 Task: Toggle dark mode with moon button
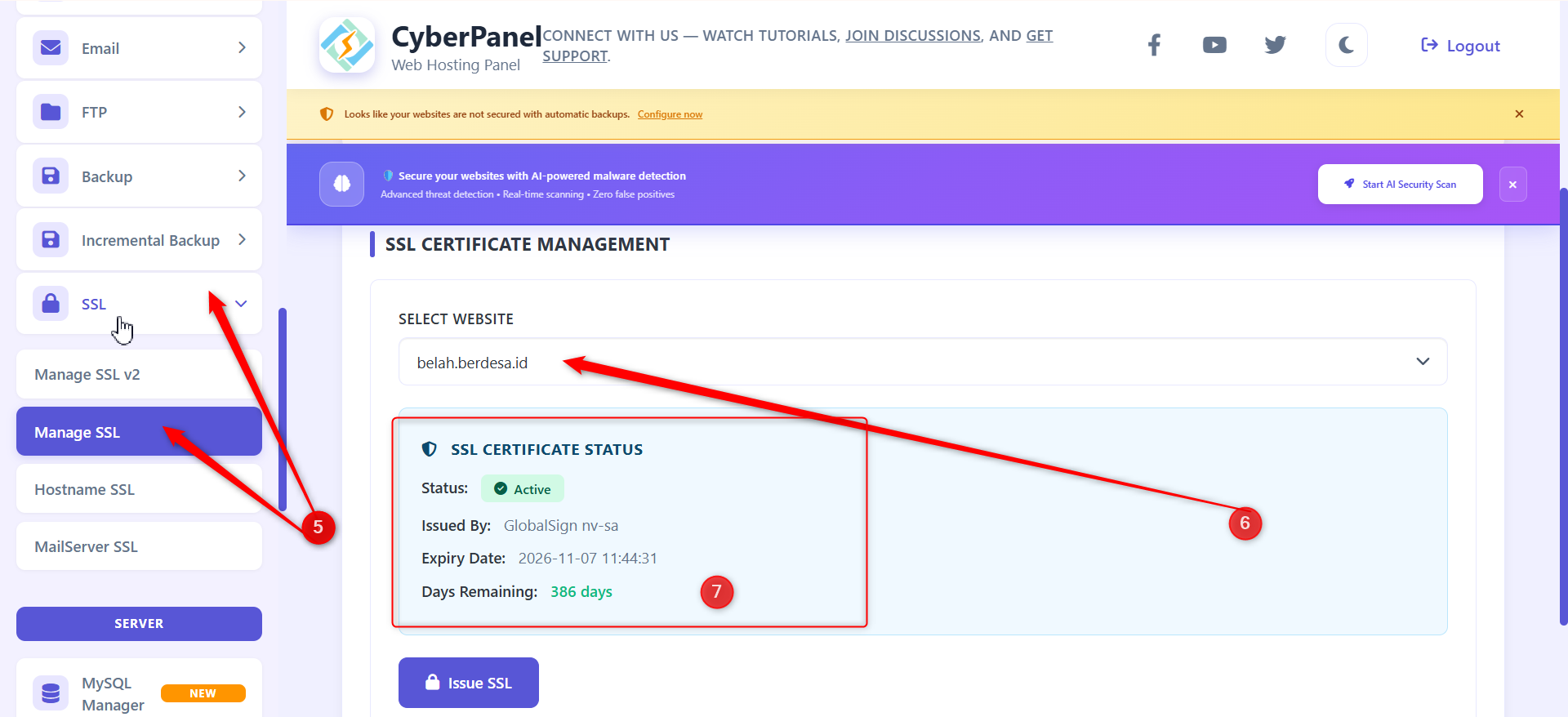tap(1346, 45)
